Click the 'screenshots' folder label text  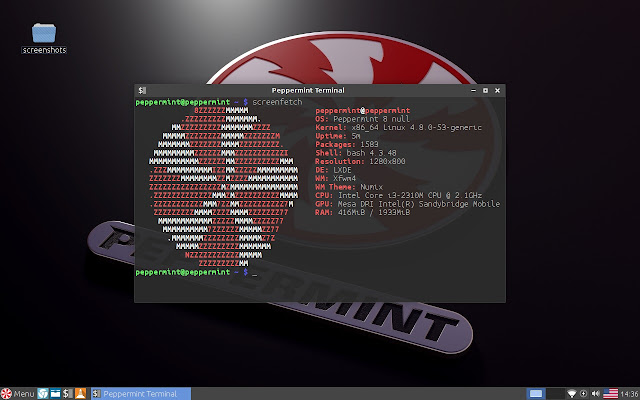coord(44,50)
